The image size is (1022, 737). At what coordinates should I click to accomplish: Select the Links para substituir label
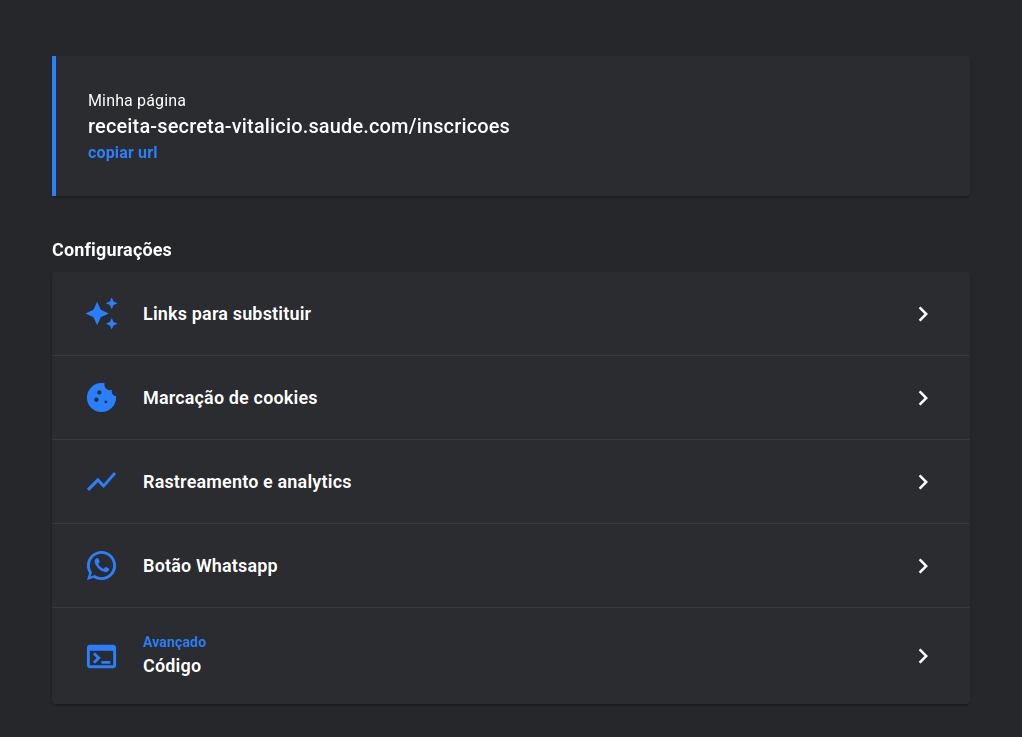[x=227, y=314]
